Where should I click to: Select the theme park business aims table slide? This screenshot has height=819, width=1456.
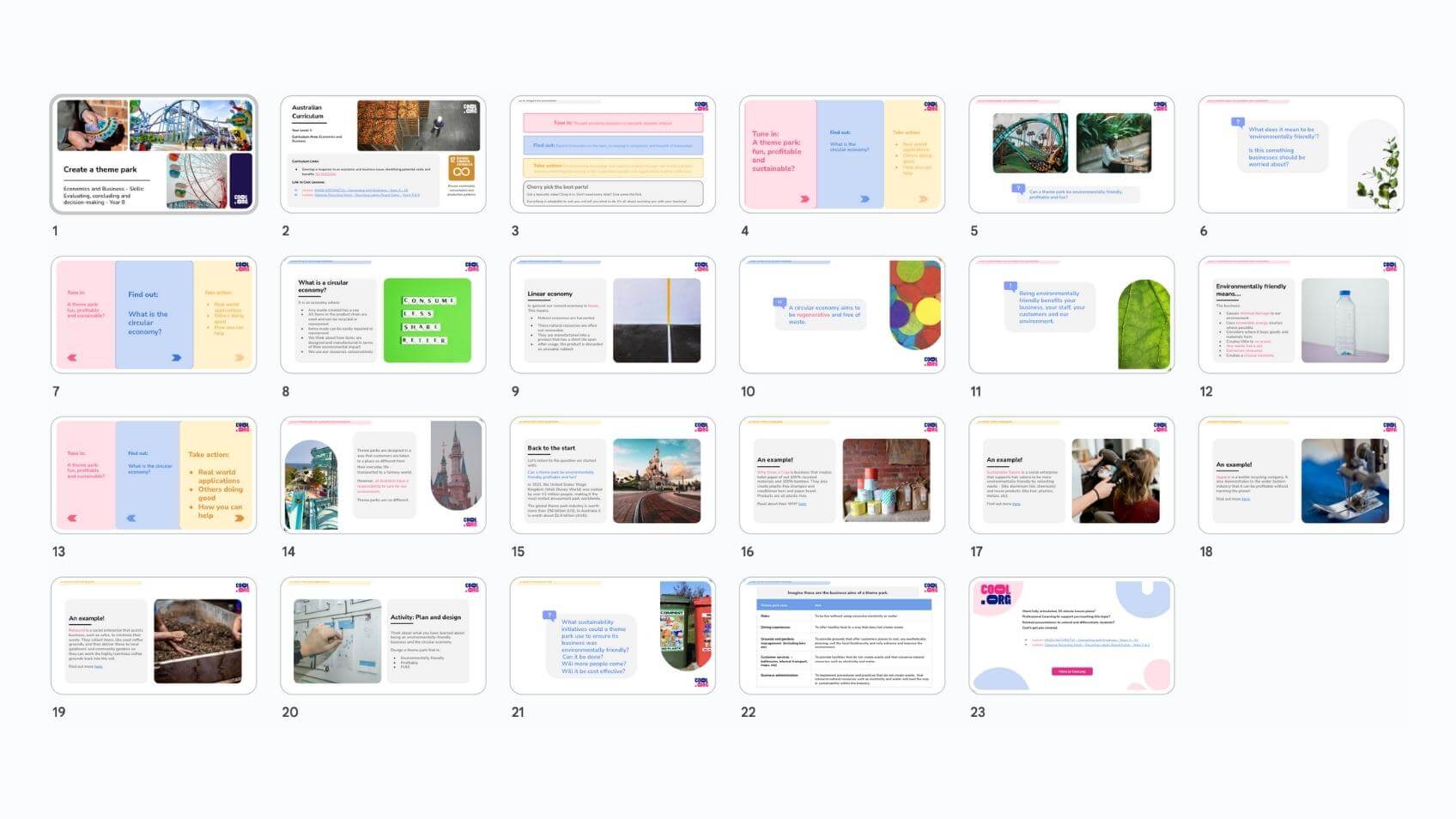pyautogui.click(x=841, y=636)
